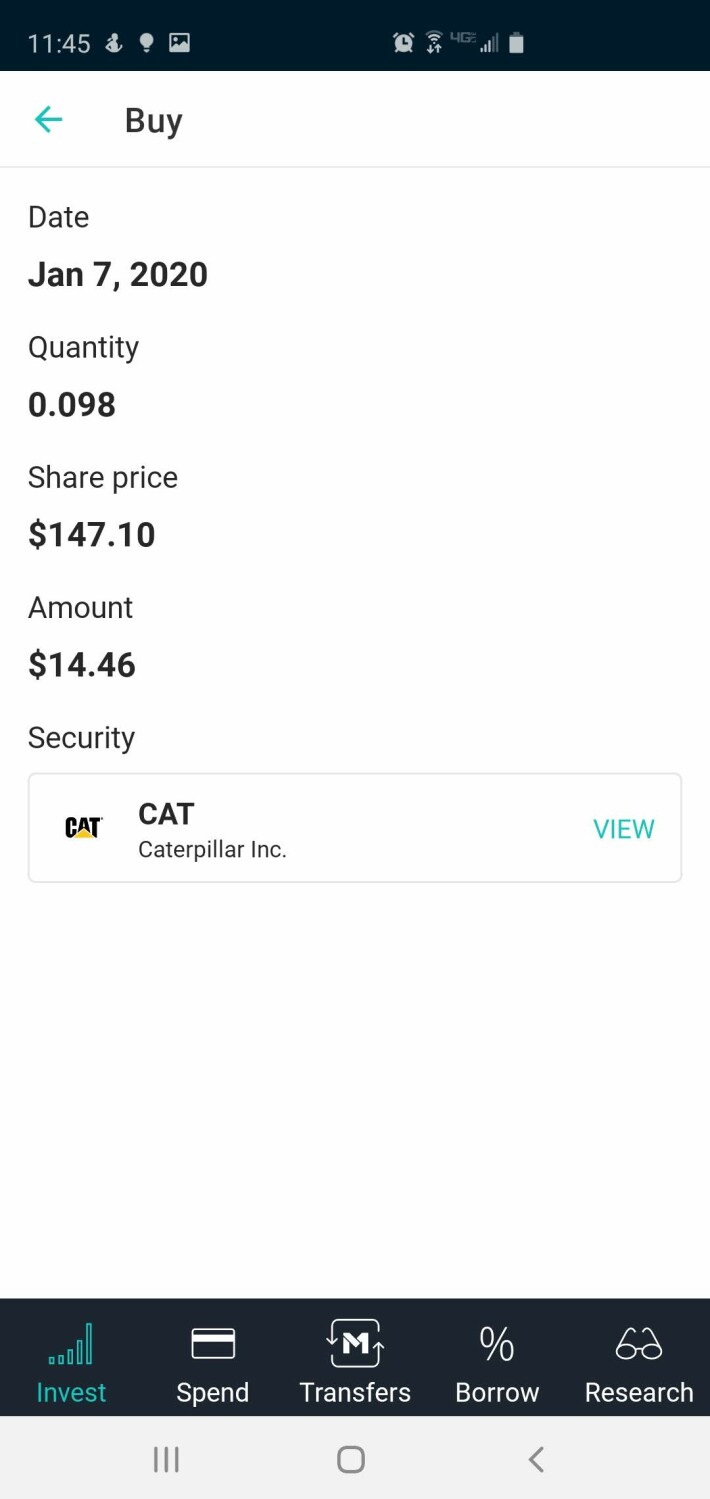Screen dimensions: 710x1499
Task: Tap the alarm icon in status bar
Action: (403, 42)
